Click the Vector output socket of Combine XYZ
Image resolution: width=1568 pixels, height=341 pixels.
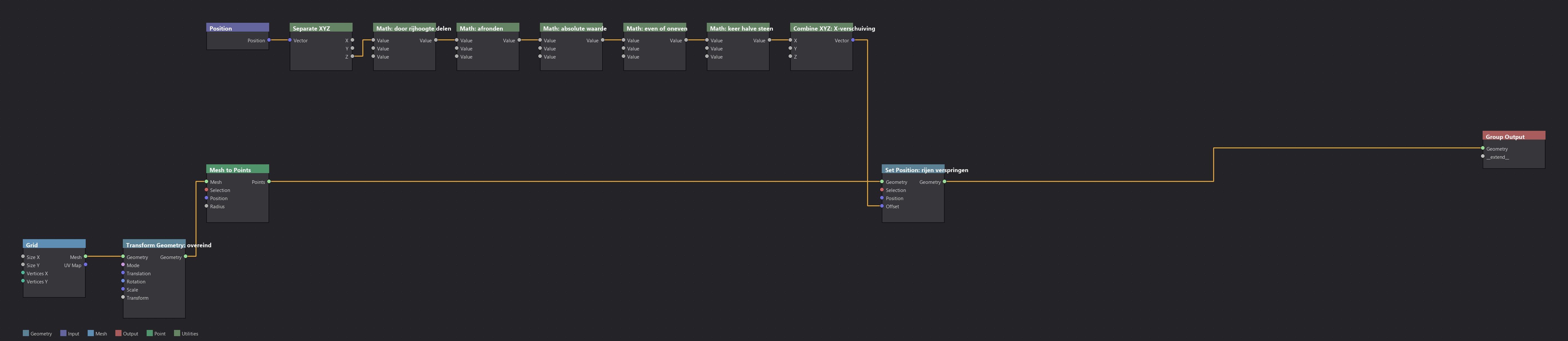point(853,40)
